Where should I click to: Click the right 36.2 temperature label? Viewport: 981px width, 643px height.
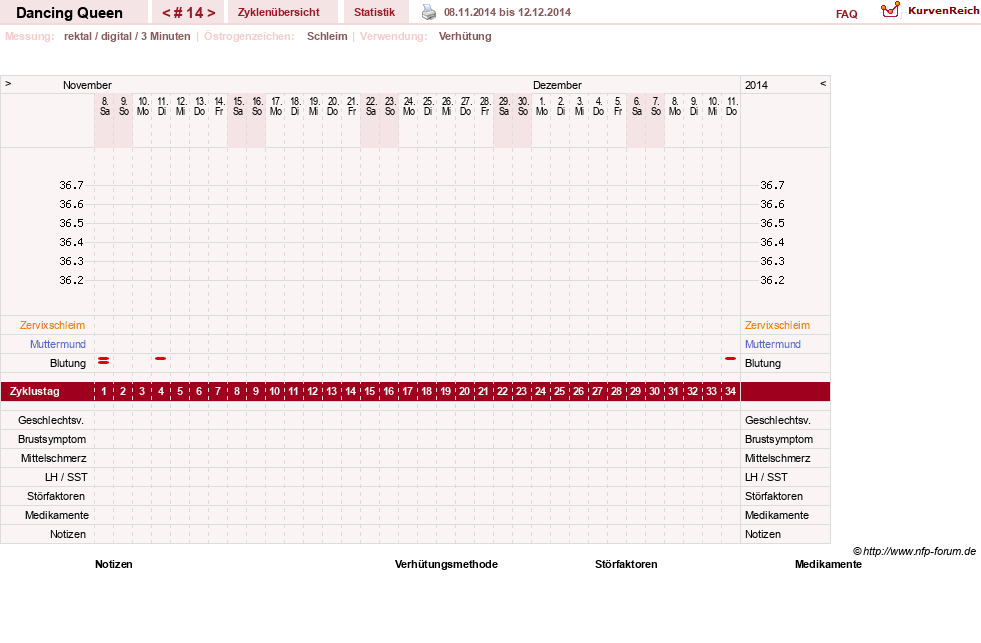coord(772,280)
